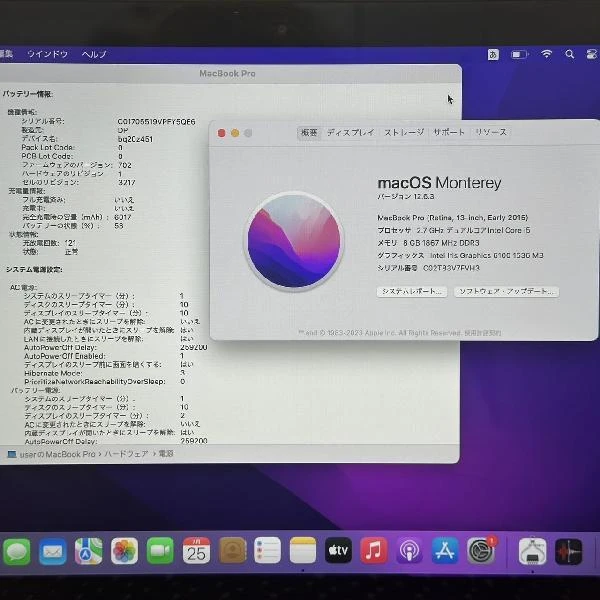The image size is (600, 600).
Task: Click the ソフトウェア・アップデート button
Action: tap(505, 291)
